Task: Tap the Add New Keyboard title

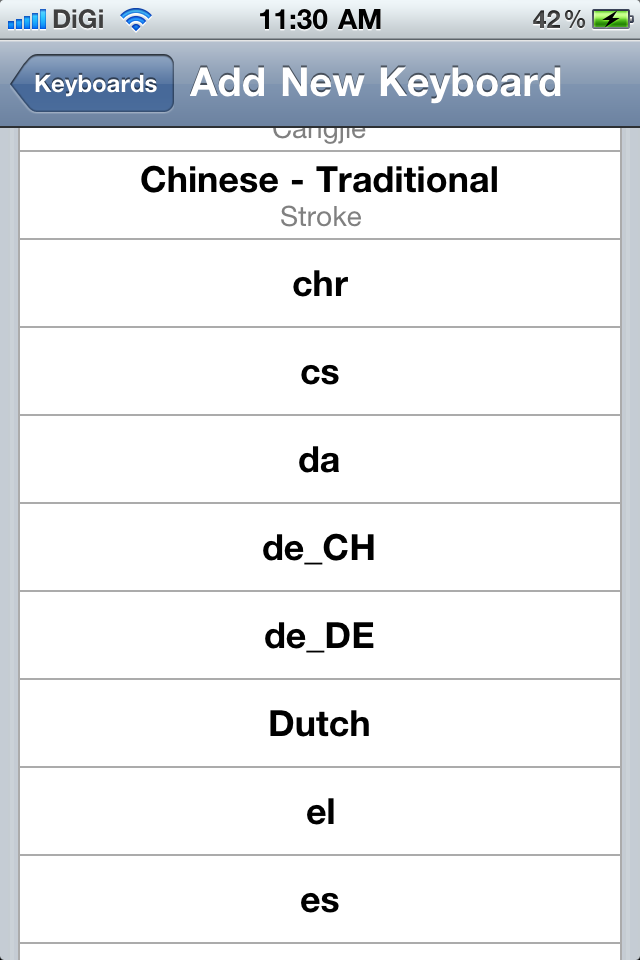Action: [376, 83]
